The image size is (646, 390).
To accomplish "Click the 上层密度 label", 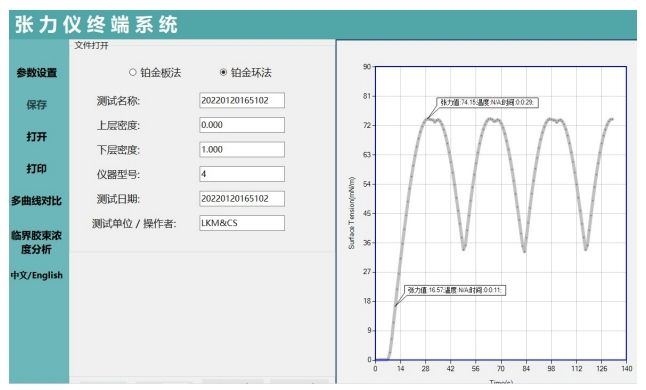I will point(118,125).
